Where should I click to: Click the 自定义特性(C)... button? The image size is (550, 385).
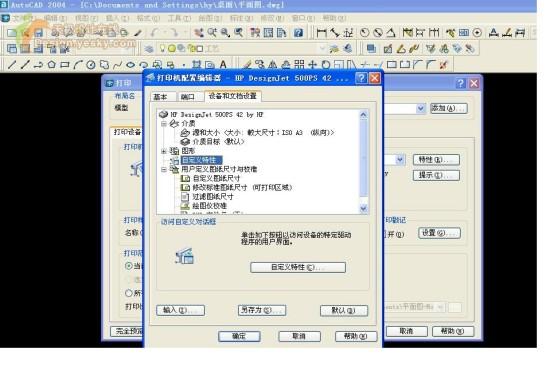pyautogui.click(x=298, y=268)
